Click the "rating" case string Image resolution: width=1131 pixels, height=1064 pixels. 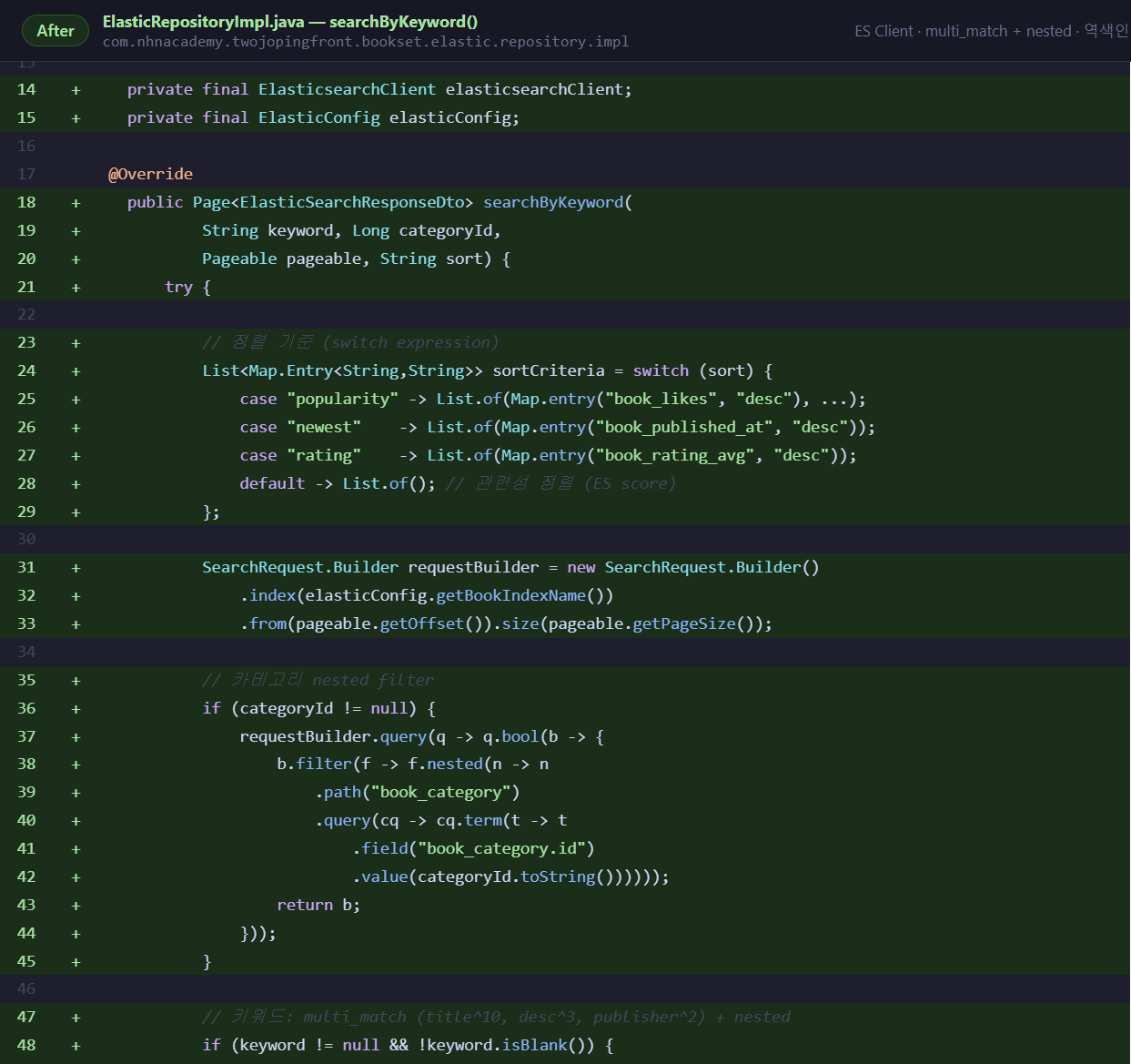click(324, 455)
